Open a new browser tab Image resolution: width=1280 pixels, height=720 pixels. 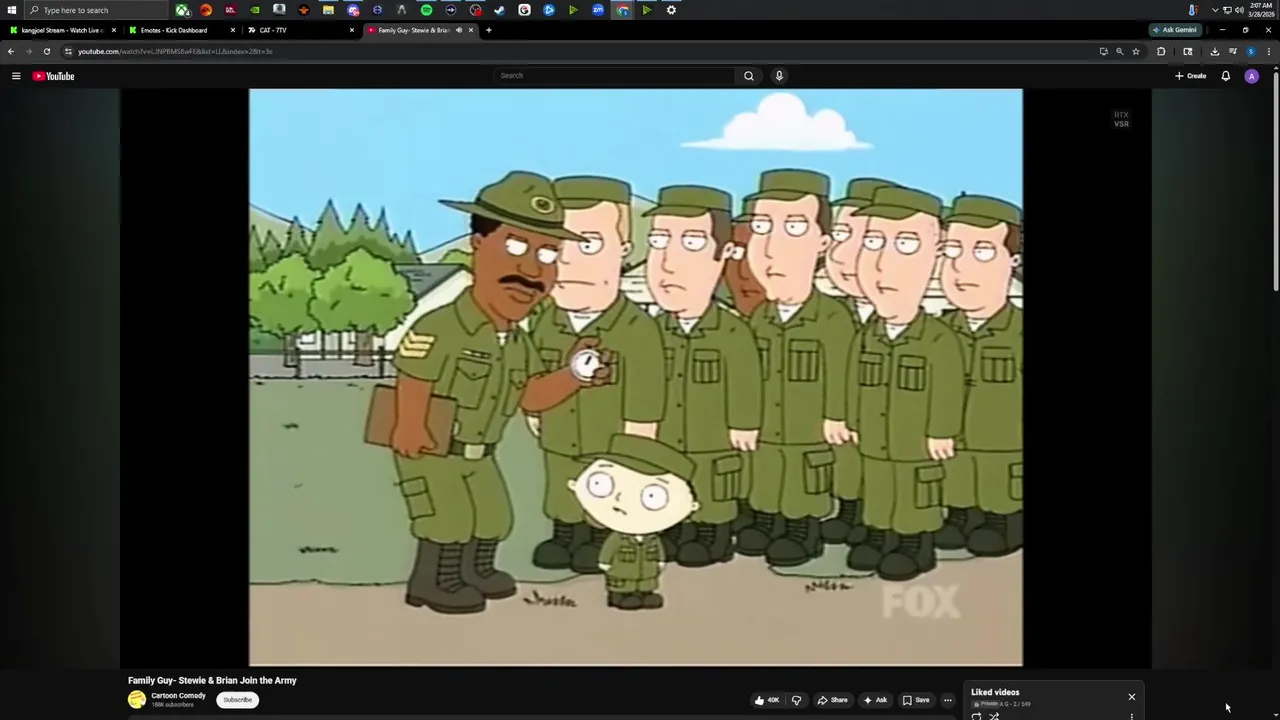488,30
